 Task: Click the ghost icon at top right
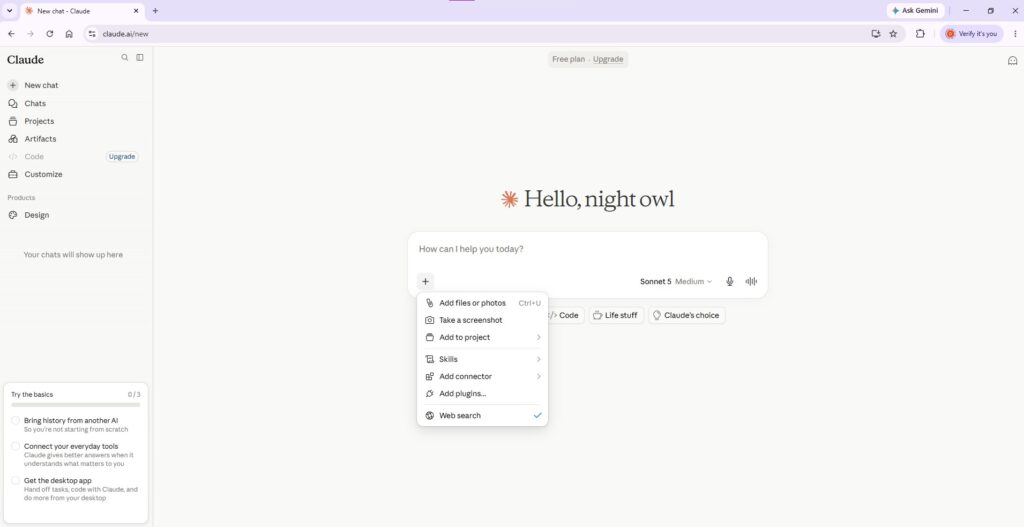[x=1012, y=61]
